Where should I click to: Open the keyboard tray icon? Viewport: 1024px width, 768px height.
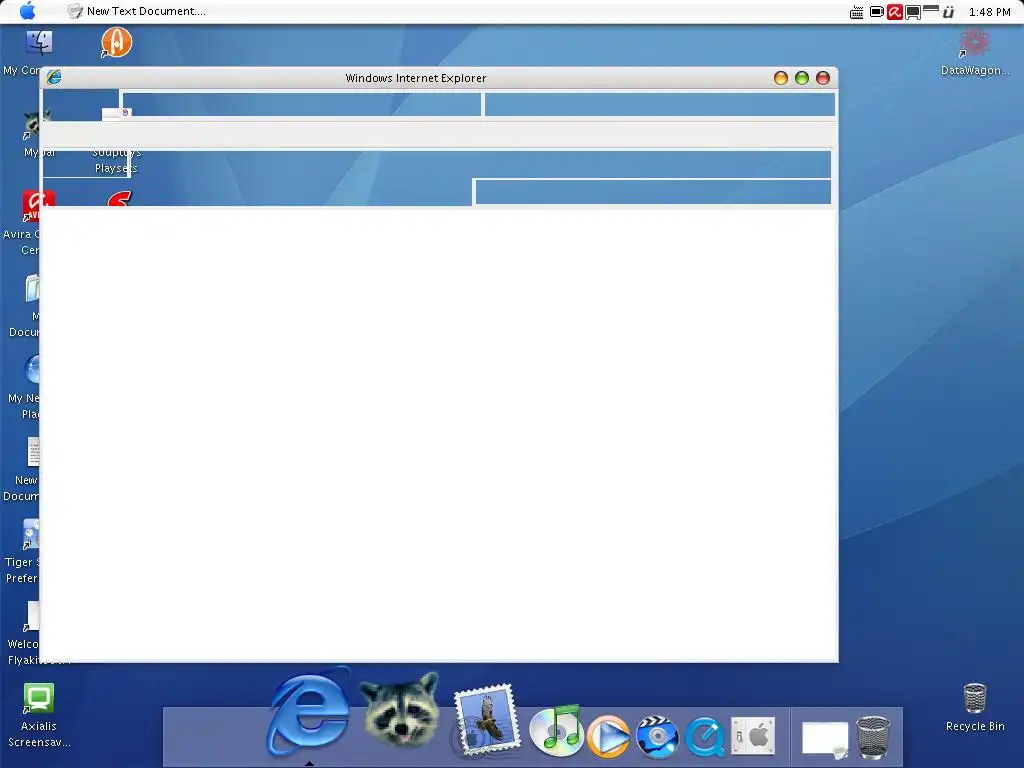click(856, 12)
